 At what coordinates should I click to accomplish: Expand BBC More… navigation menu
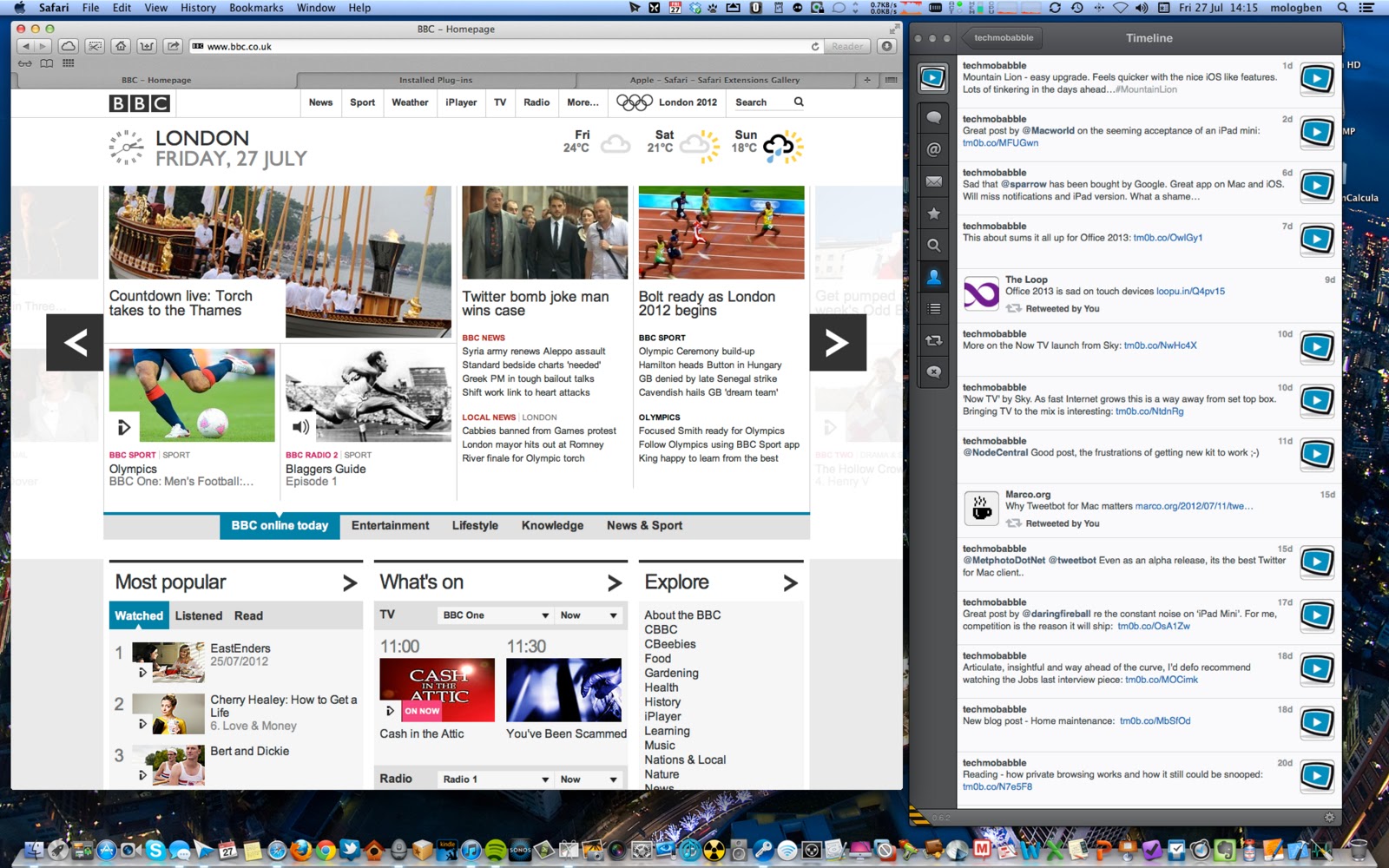[x=583, y=102]
